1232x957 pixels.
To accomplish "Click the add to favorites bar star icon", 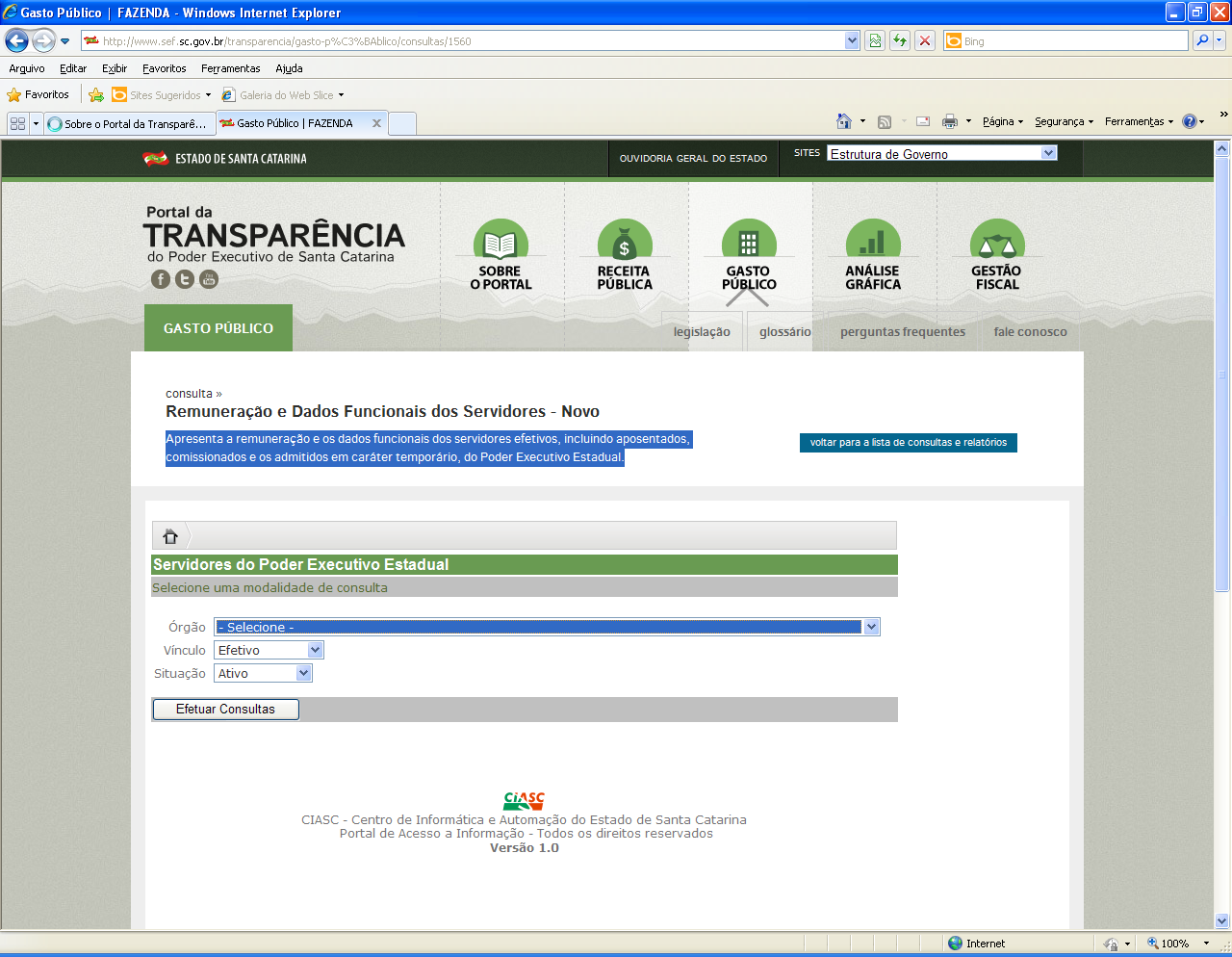I will (96, 94).
